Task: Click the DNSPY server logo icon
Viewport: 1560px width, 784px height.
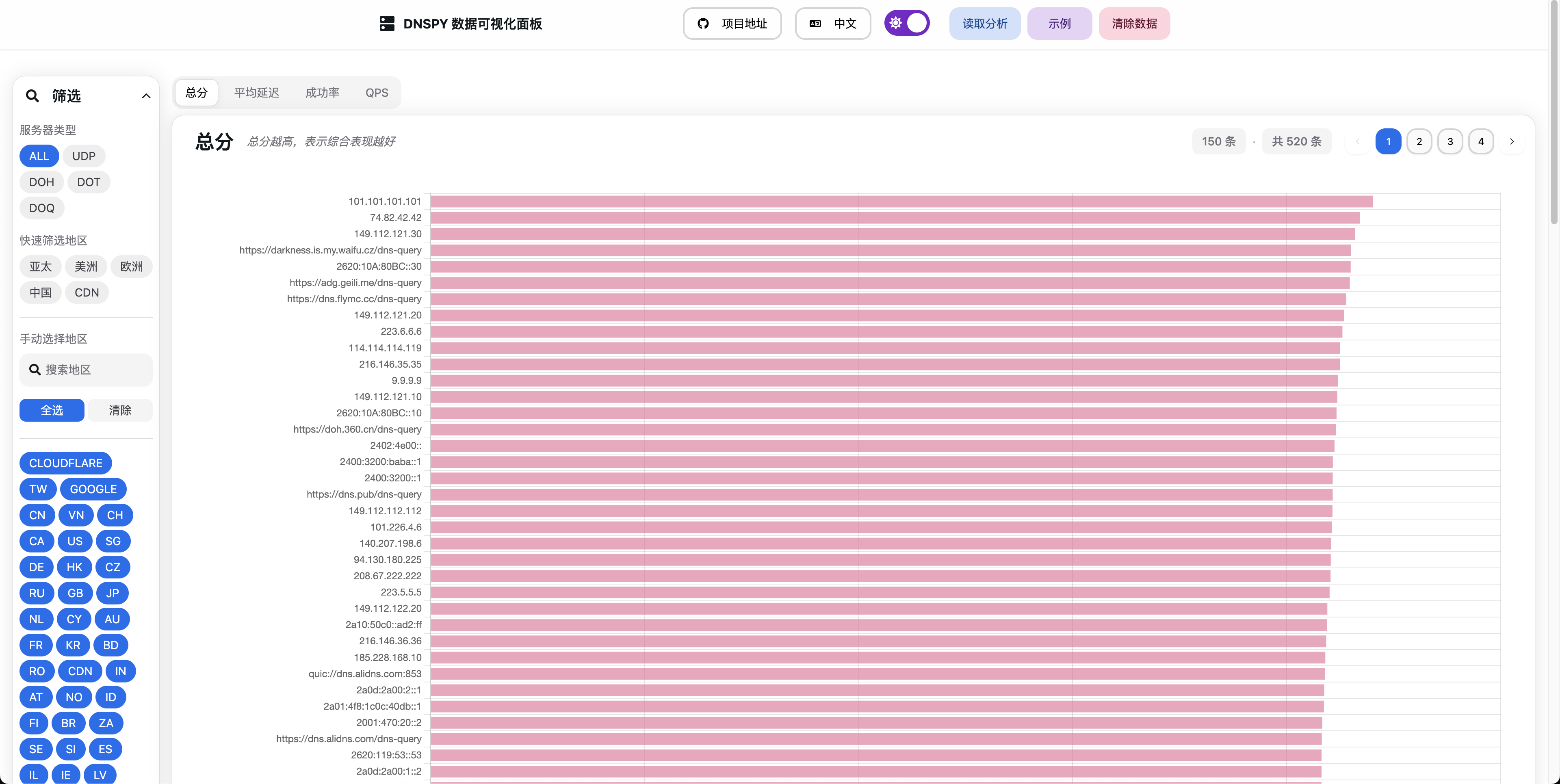Action: point(387,24)
